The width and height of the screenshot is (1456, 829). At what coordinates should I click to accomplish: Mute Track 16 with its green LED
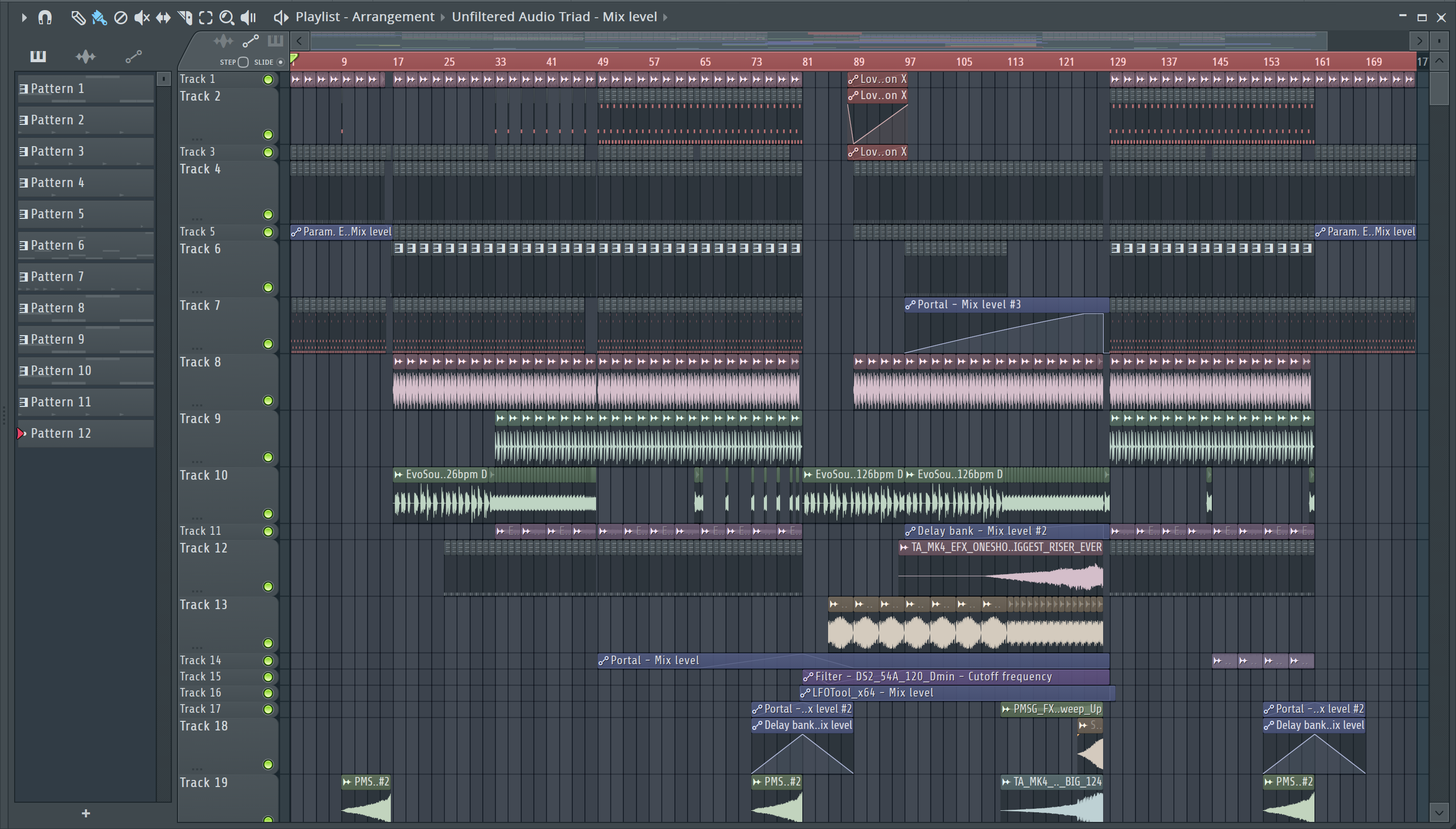267,693
